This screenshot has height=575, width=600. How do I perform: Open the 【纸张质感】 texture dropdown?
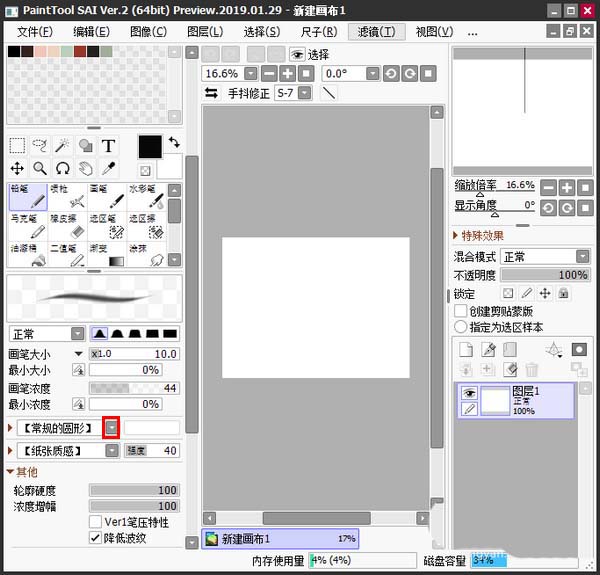pyautogui.click(x=112, y=451)
